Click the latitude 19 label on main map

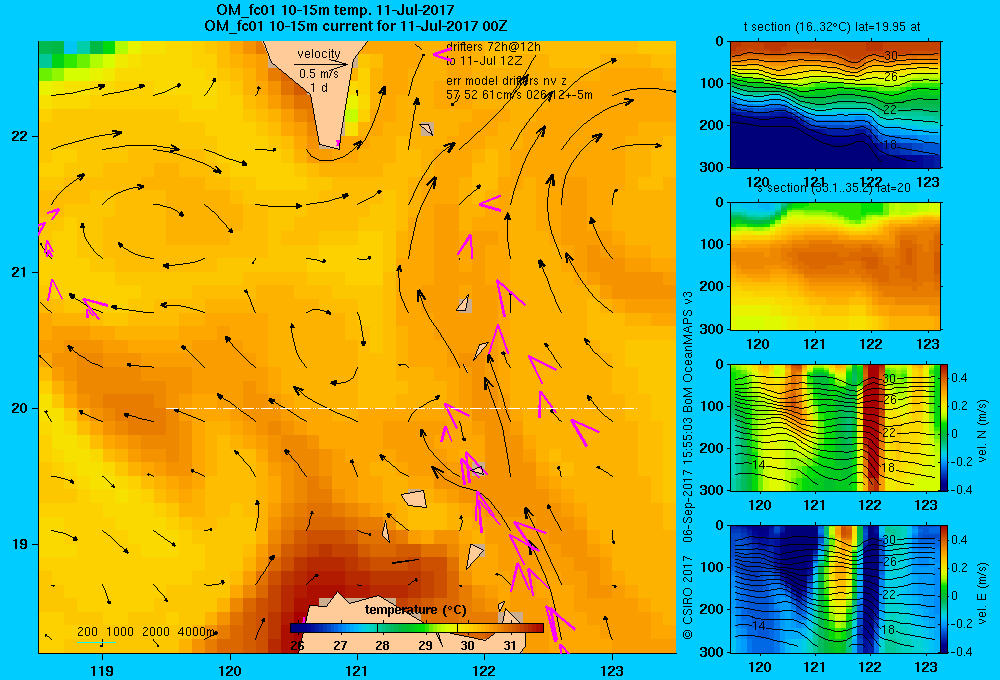(x=20, y=544)
